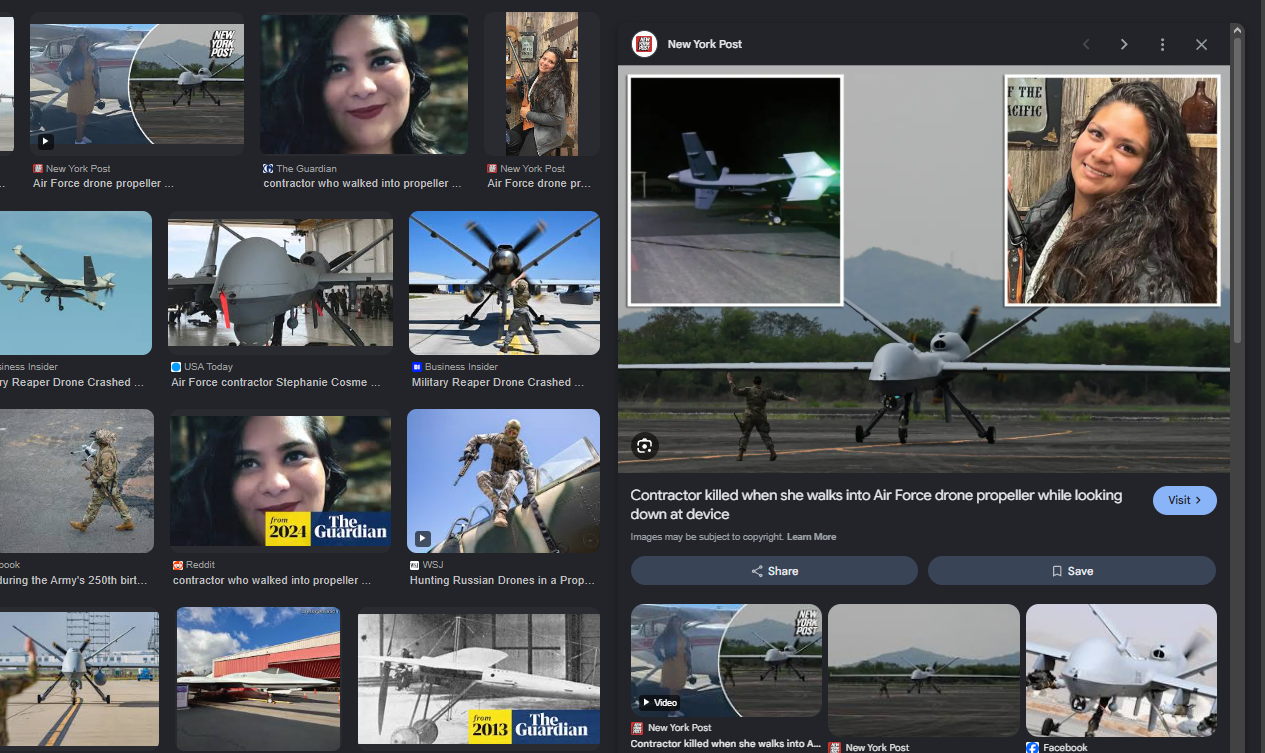Open related thumbnail with Video badge
This screenshot has width=1265, height=753.
point(726,660)
